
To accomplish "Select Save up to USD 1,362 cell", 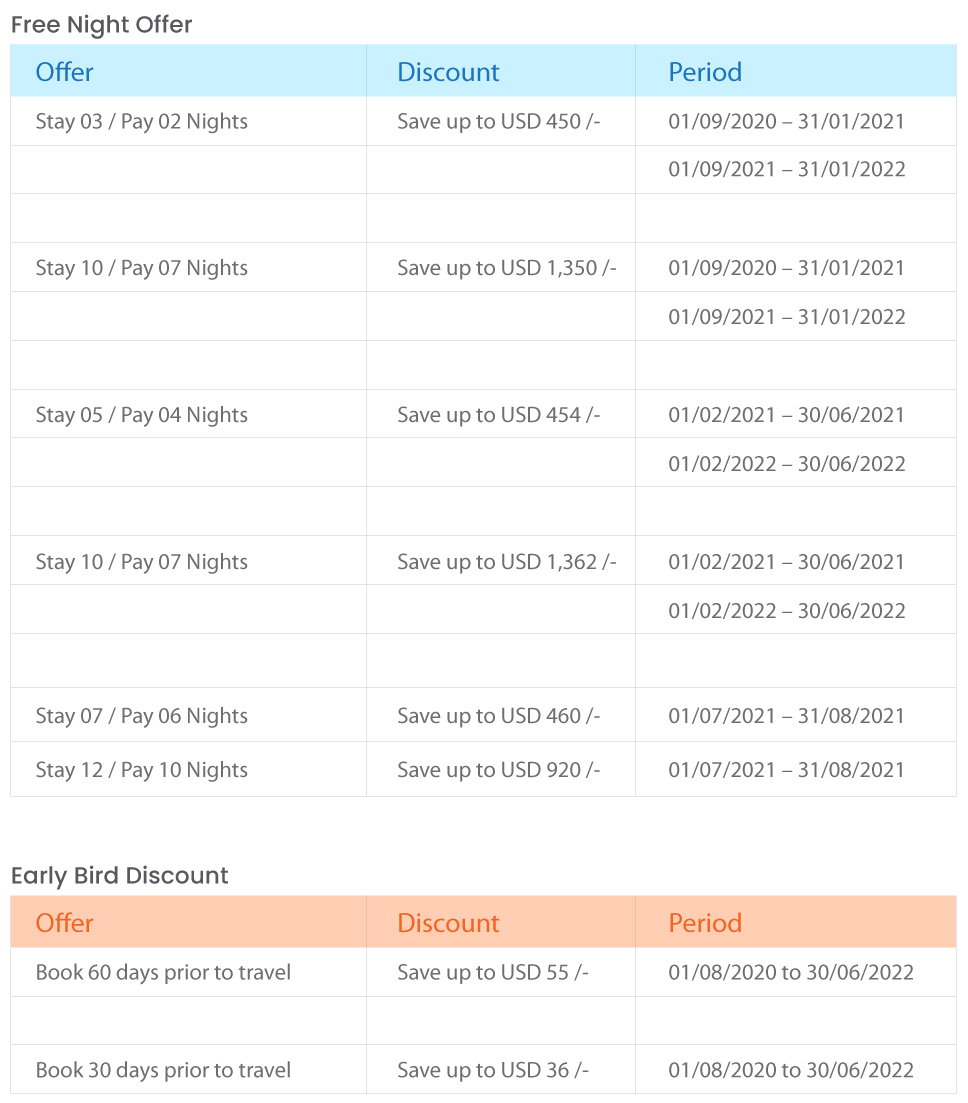I will point(501,561).
